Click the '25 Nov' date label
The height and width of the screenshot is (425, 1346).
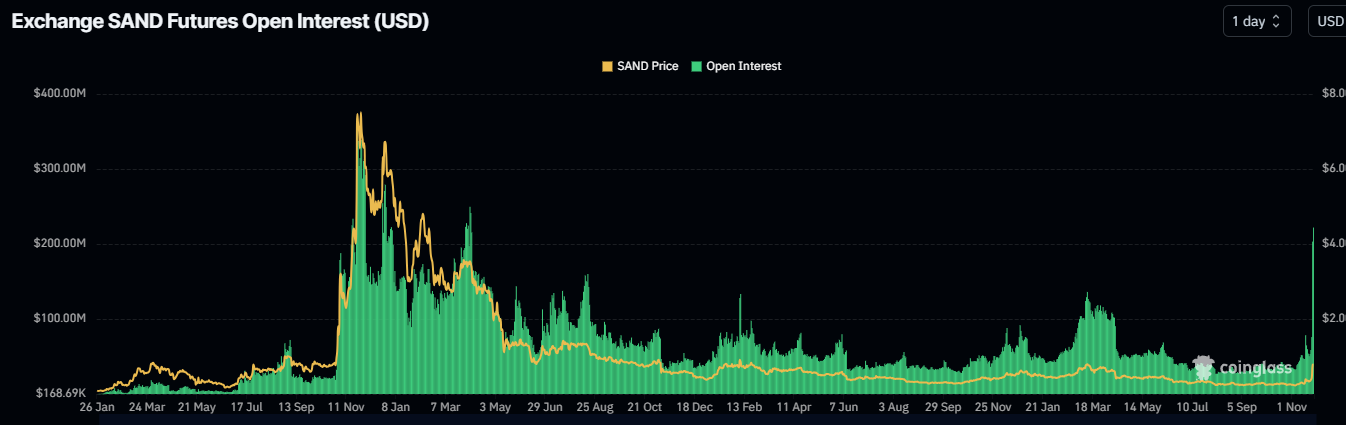coord(994,408)
